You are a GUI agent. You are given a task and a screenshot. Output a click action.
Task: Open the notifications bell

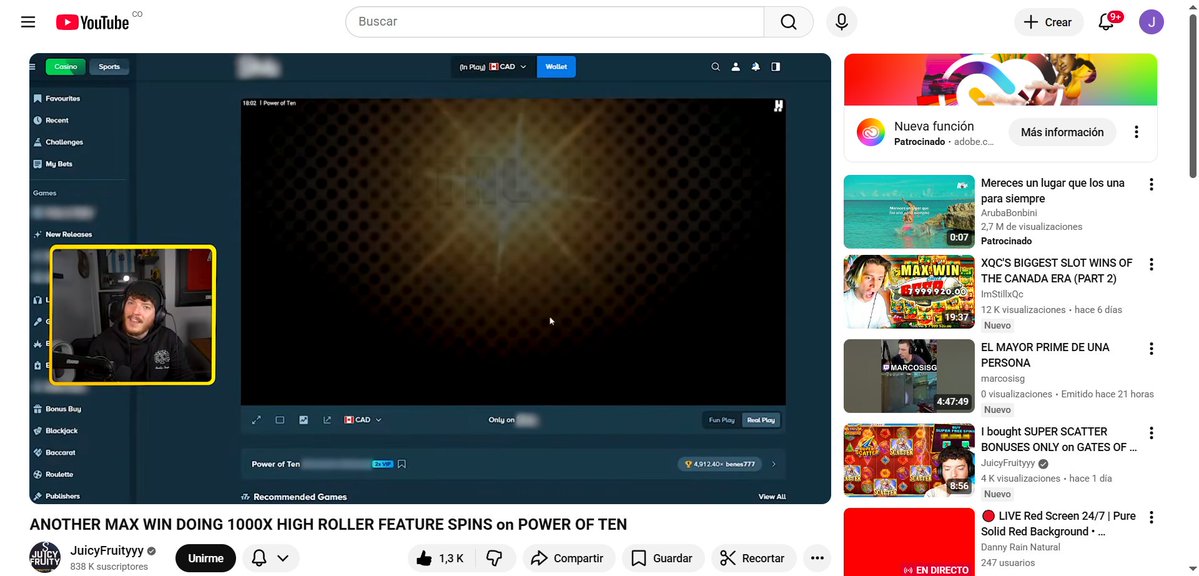click(x=1106, y=22)
